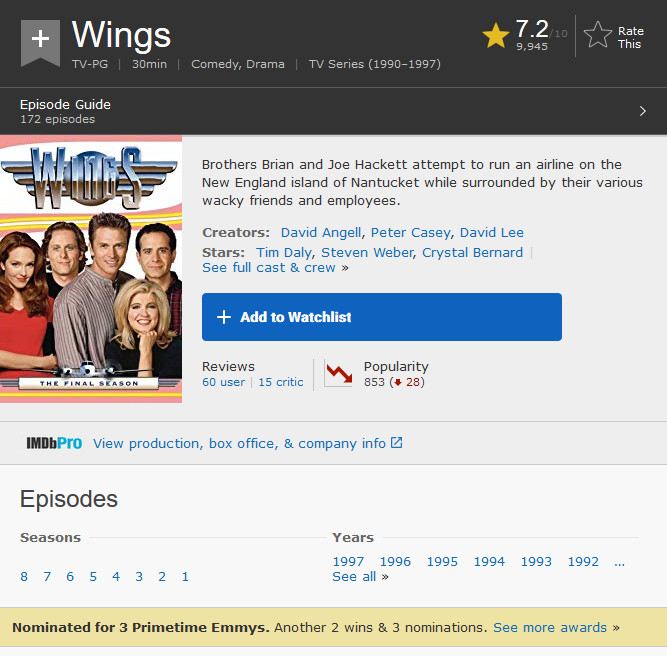Select season 6
The width and height of the screenshot is (667, 656).
[70, 577]
